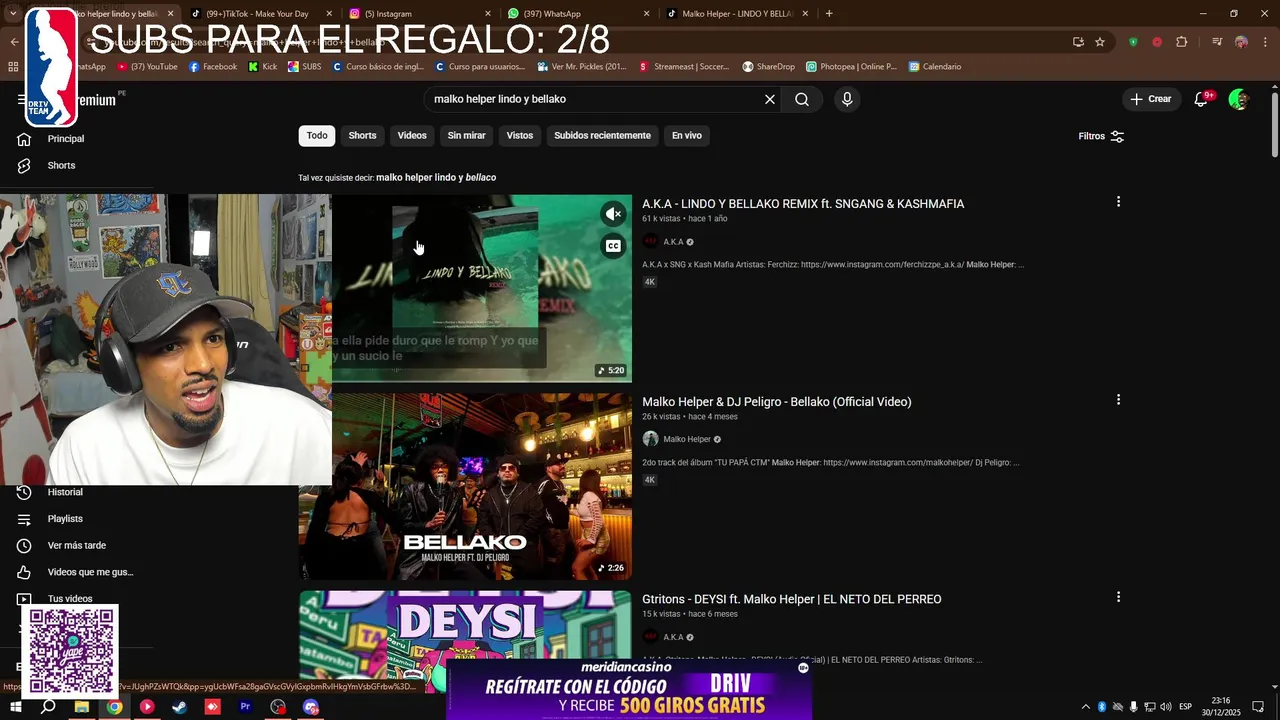Open Videos que me gustan in the sidebar
The width and height of the screenshot is (1280, 720).
[x=90, y=572]
